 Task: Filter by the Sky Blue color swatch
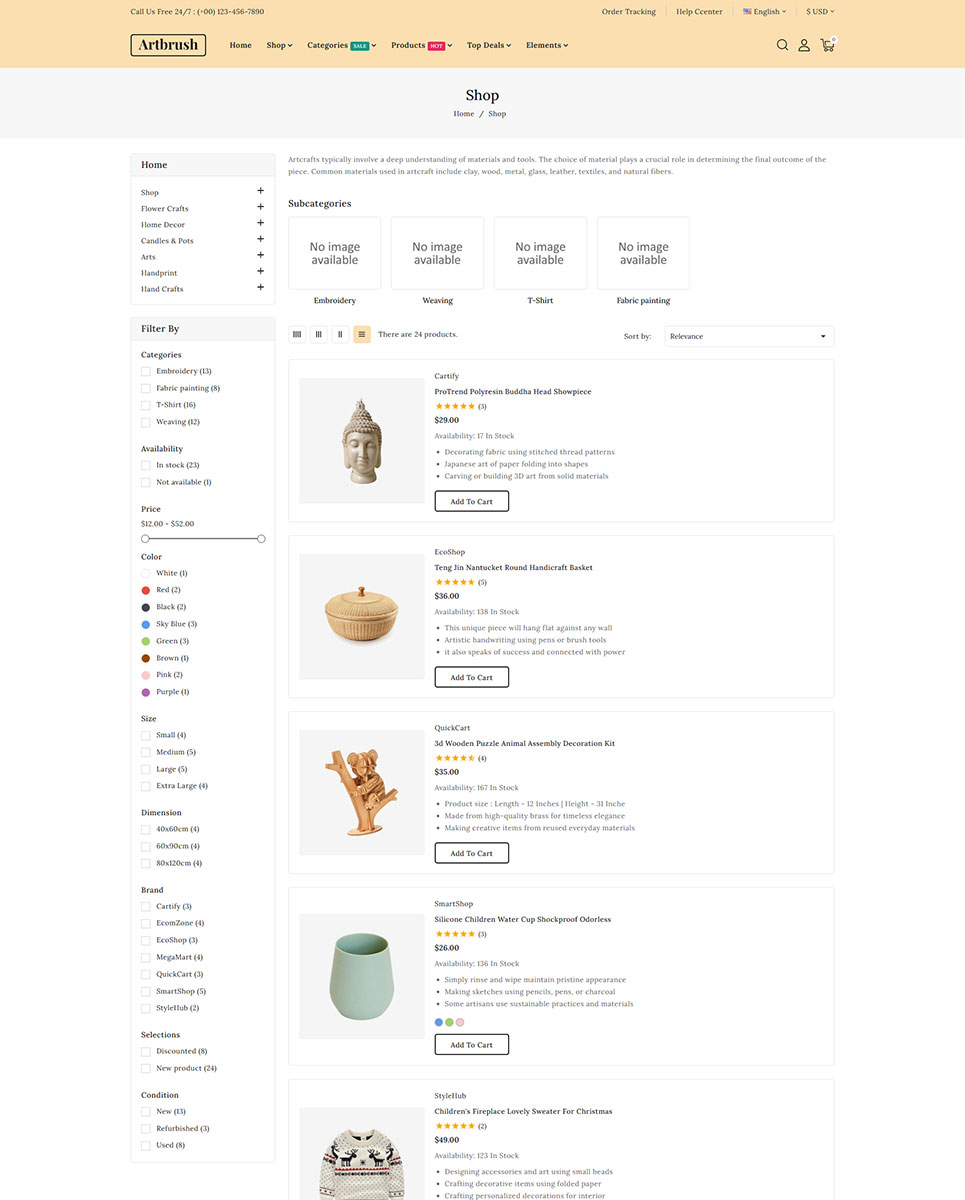(146, 624)
